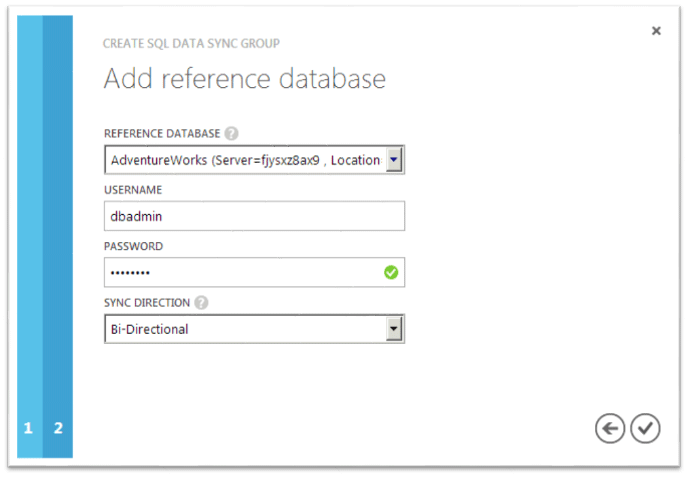
Task: Click the green password validation checkmark
Action: coord(391,273)
